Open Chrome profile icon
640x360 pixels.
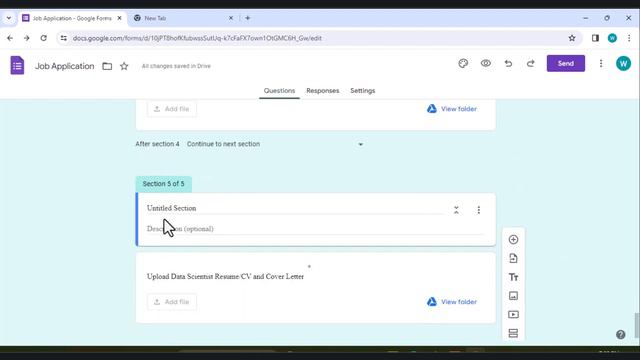pyautogui.click(x=612, y=38)
